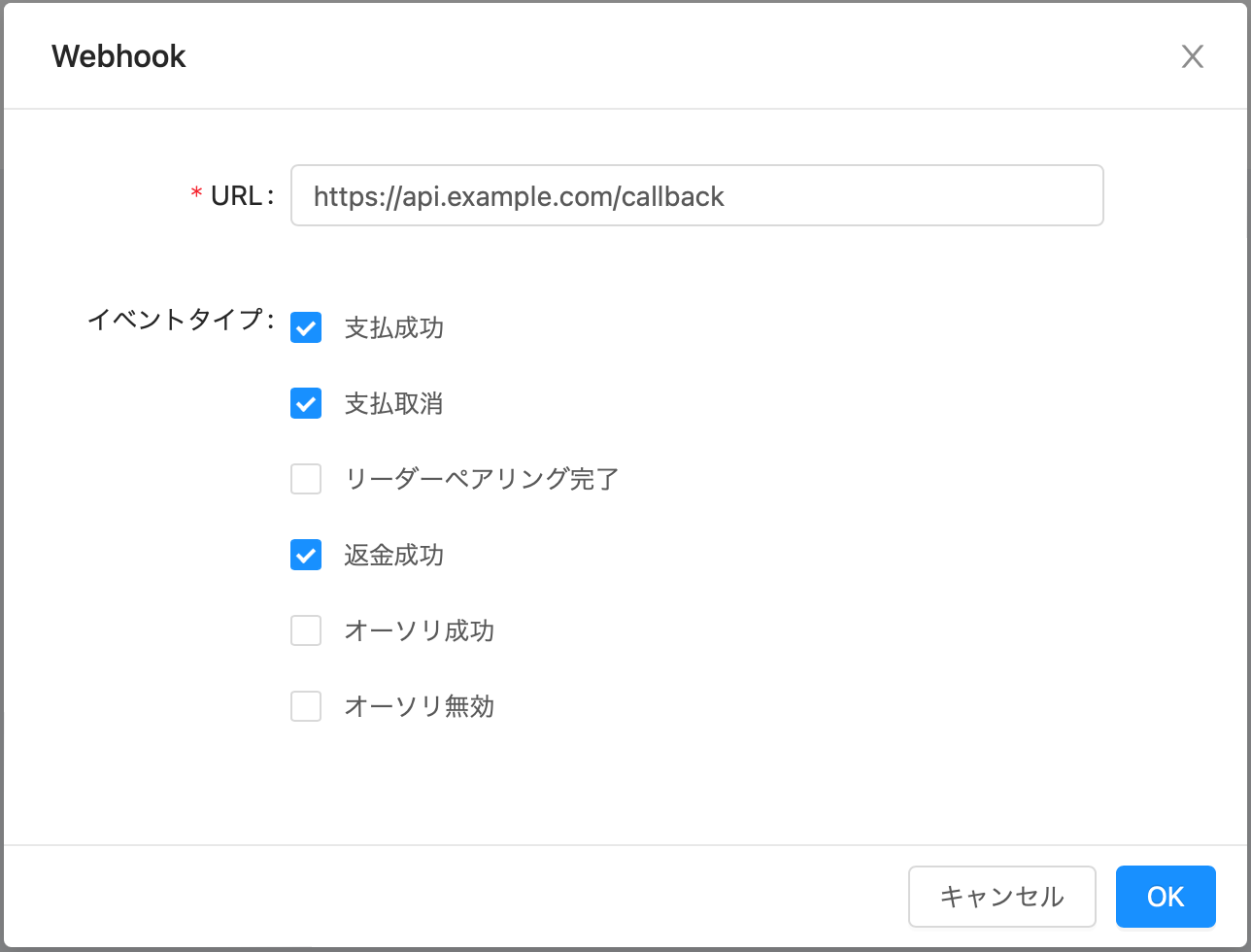
Task: Click the 支払取消 label text
Action: [393, 403]
